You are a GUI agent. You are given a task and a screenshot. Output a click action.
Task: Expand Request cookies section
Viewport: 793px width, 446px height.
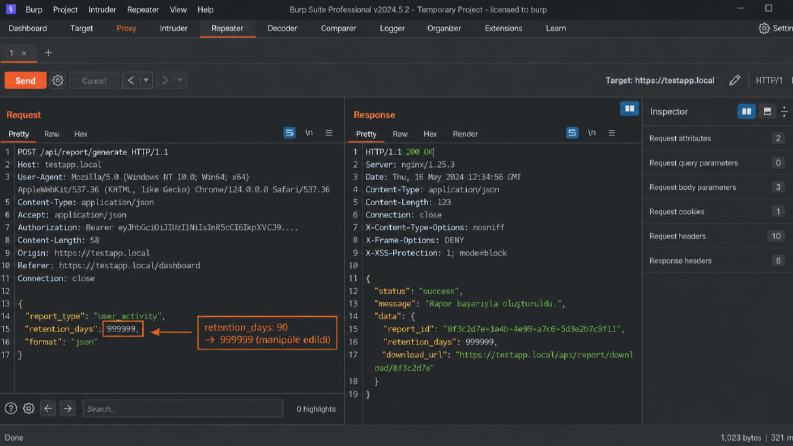[x=717, y=211]
